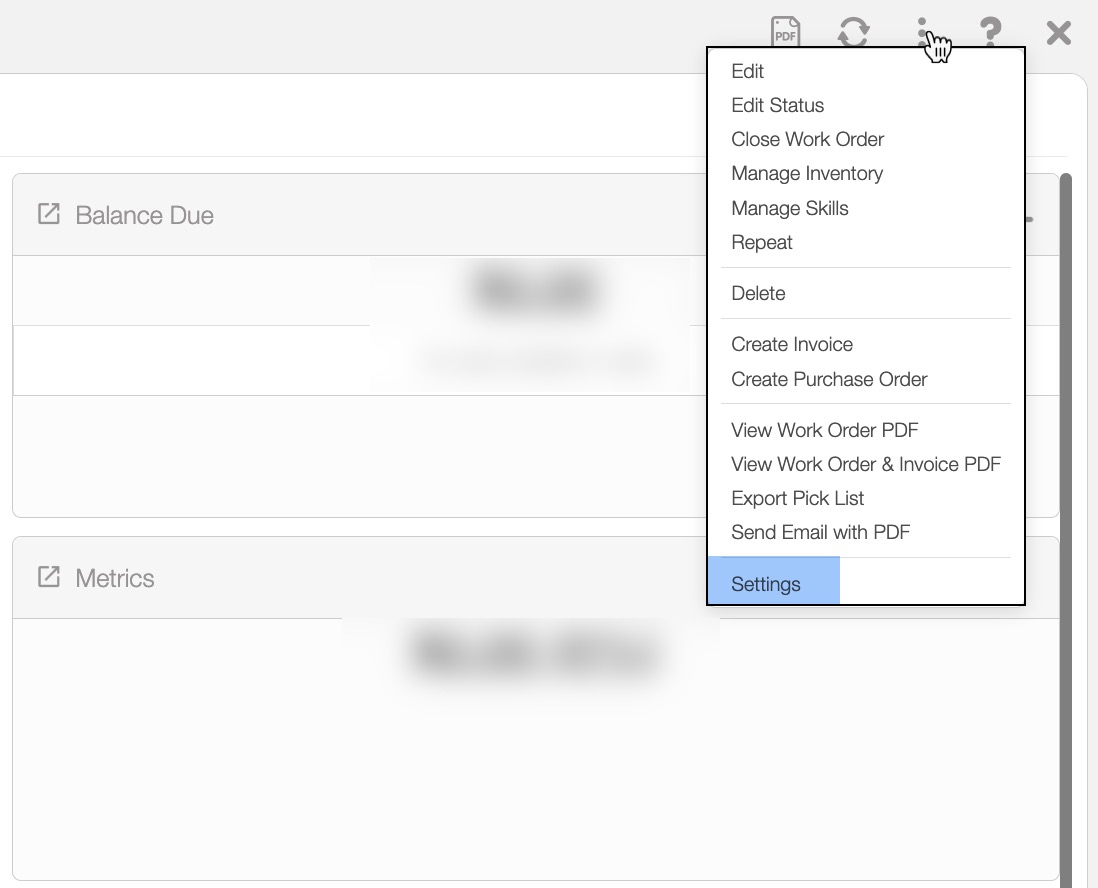Open help via the question mark icon
The image size is (1098, 888).
tap(990, 32)
